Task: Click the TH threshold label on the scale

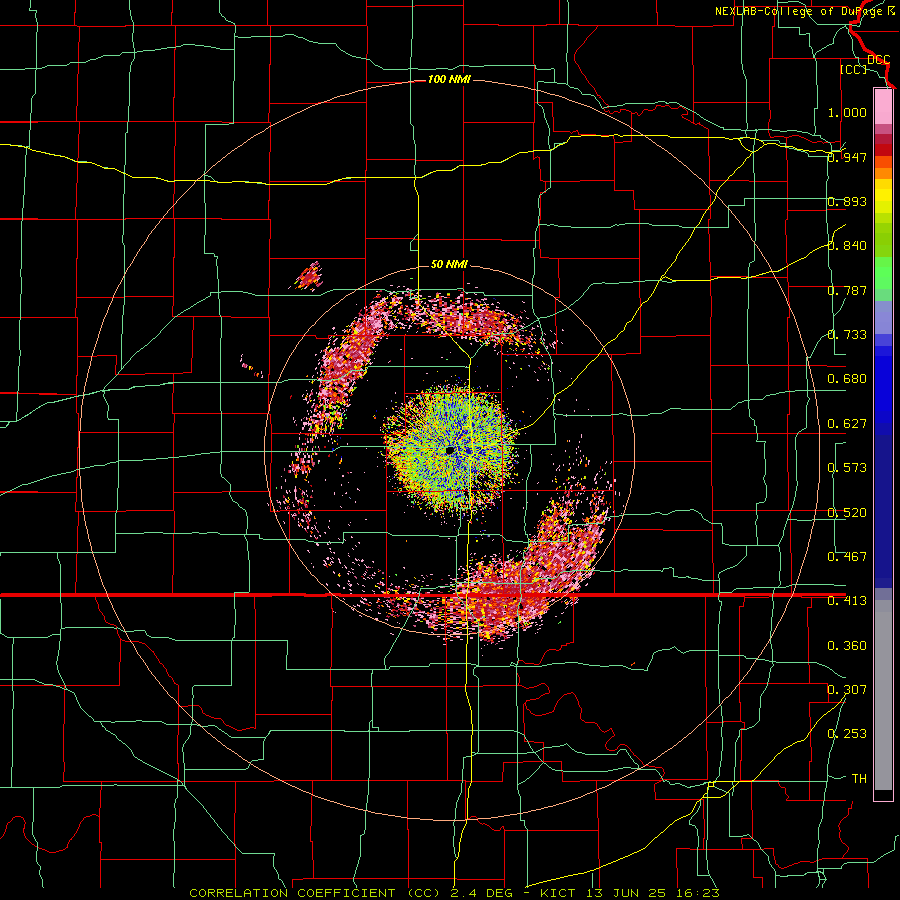Action: 859,779
